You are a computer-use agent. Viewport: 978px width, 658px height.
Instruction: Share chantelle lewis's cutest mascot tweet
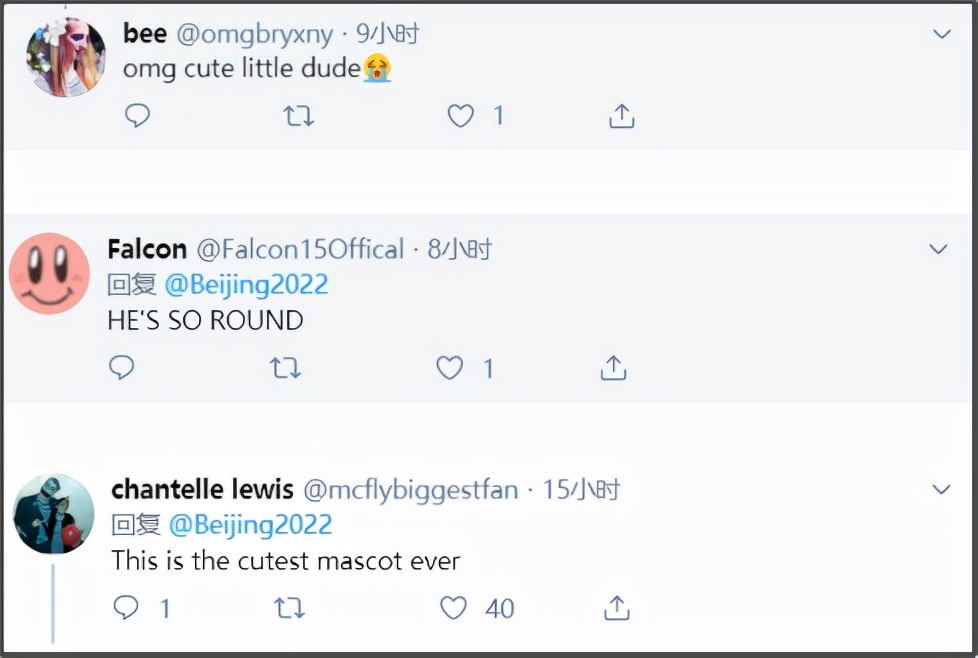click(x=617, y=608)
